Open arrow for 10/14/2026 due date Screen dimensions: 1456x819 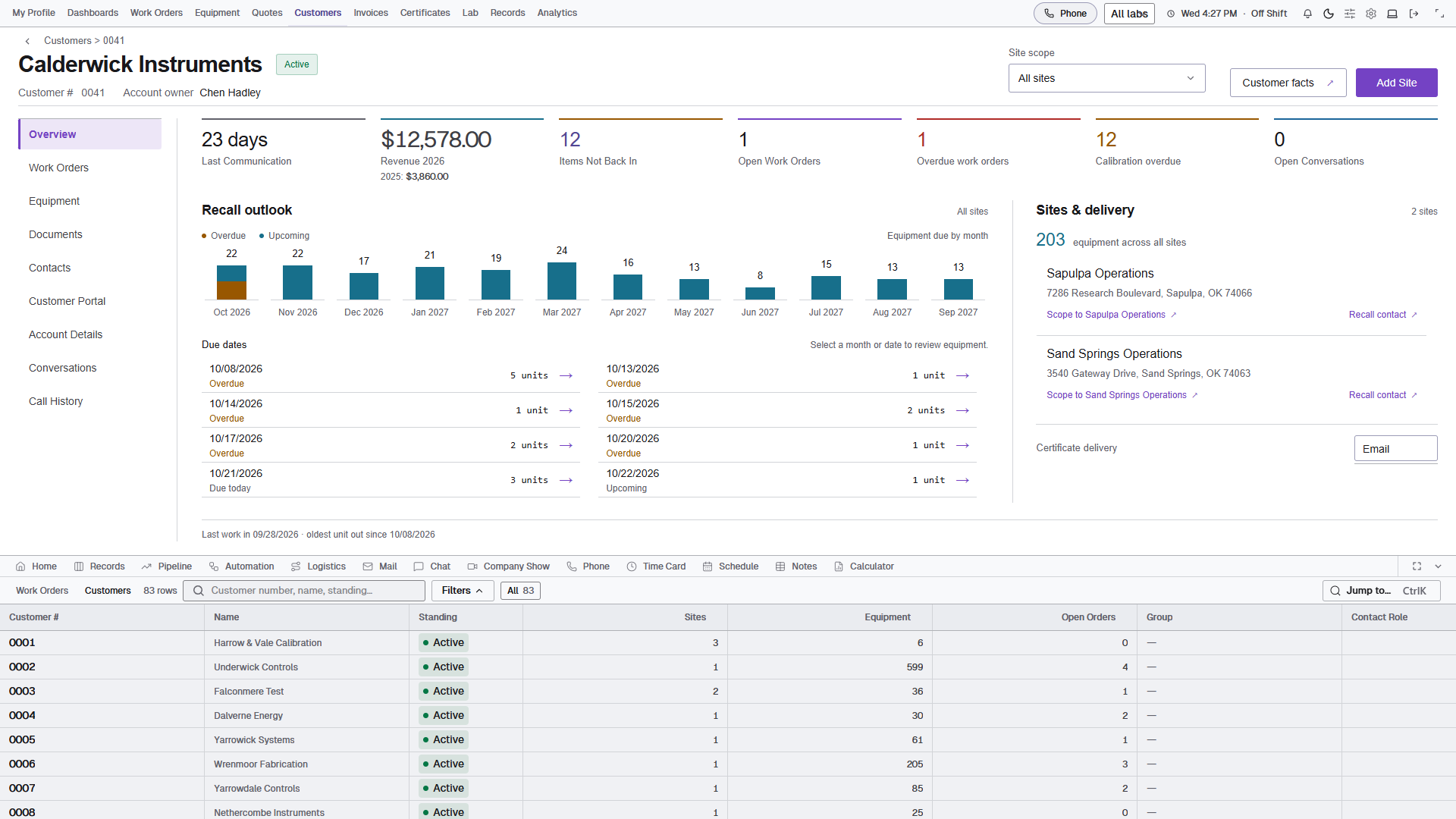coord(566,410)
